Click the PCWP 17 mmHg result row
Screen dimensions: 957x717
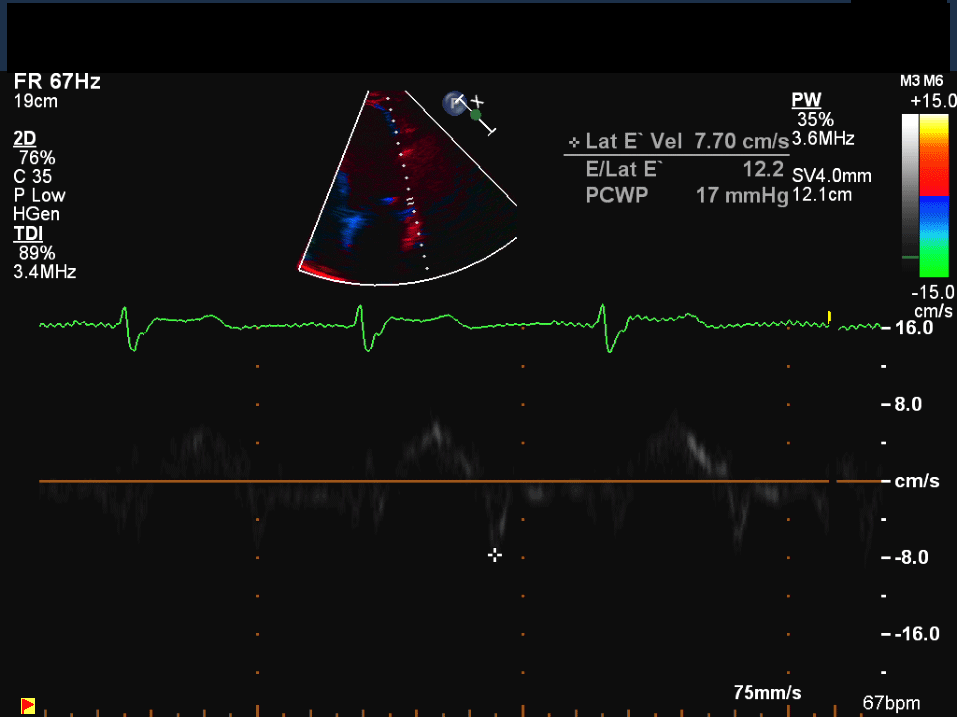point(686,195)
